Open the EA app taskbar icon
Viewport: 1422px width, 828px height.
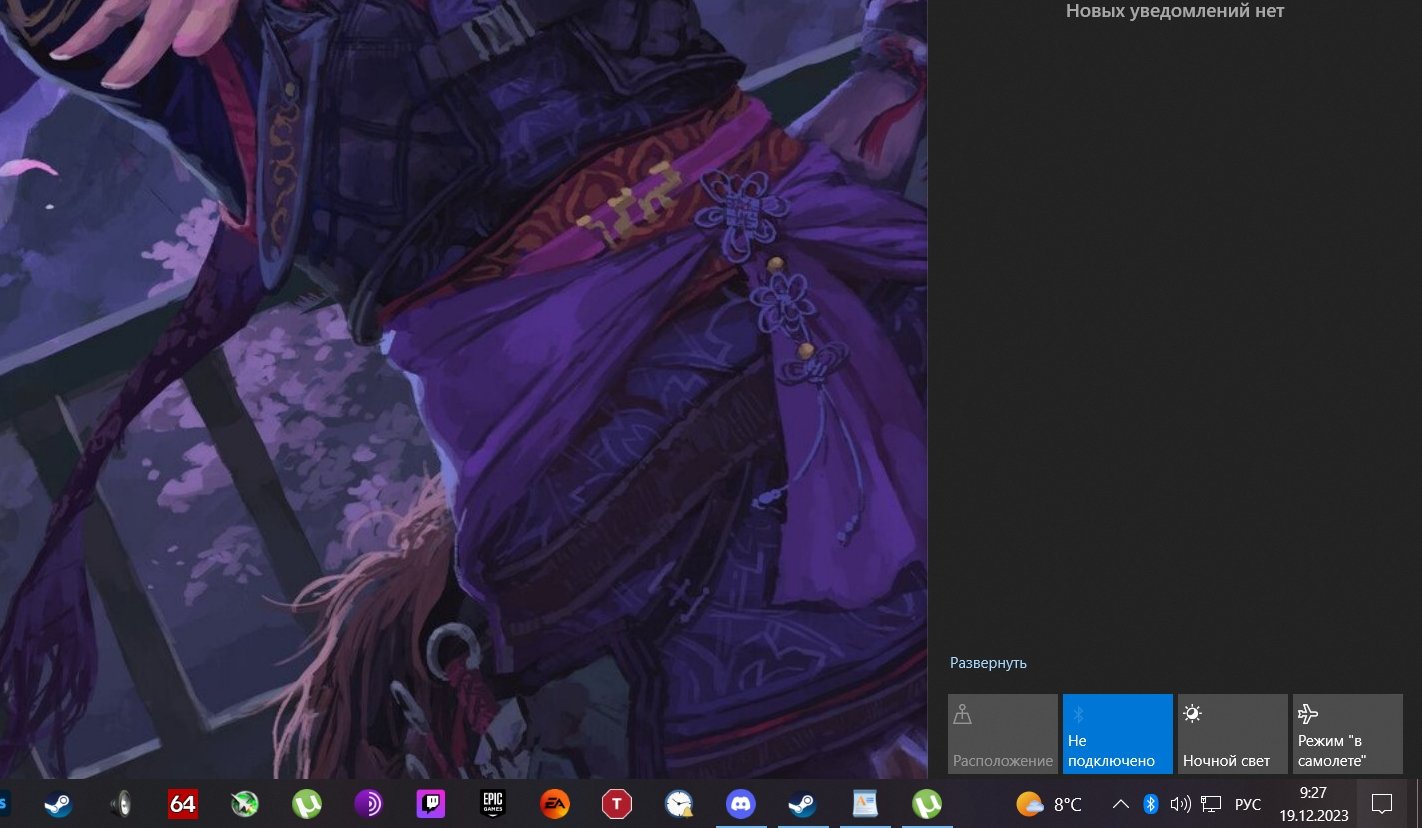[554, 803]
